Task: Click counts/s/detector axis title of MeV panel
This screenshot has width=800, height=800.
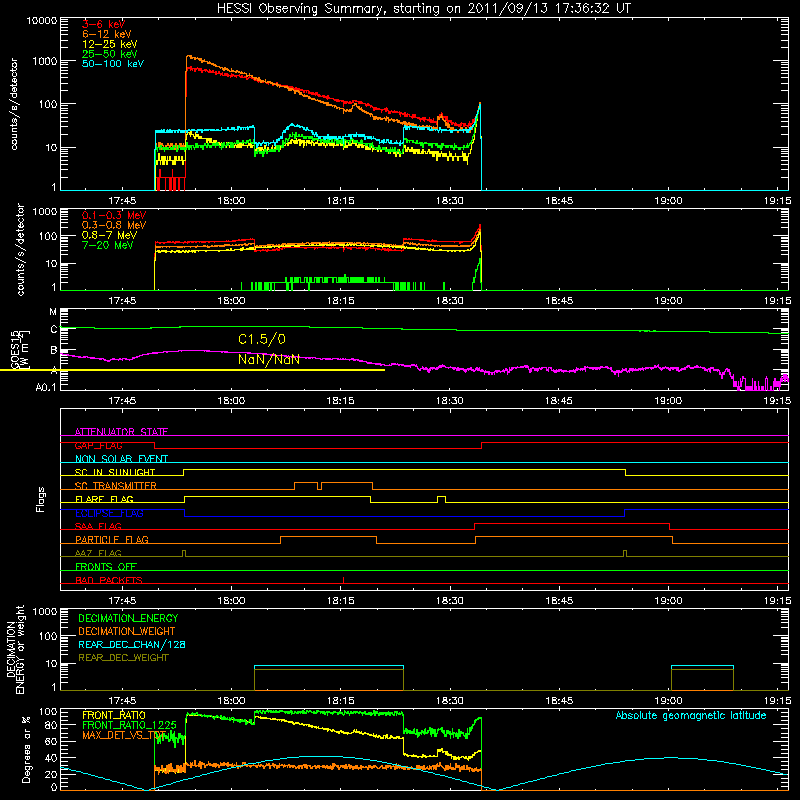Action: 20,250
